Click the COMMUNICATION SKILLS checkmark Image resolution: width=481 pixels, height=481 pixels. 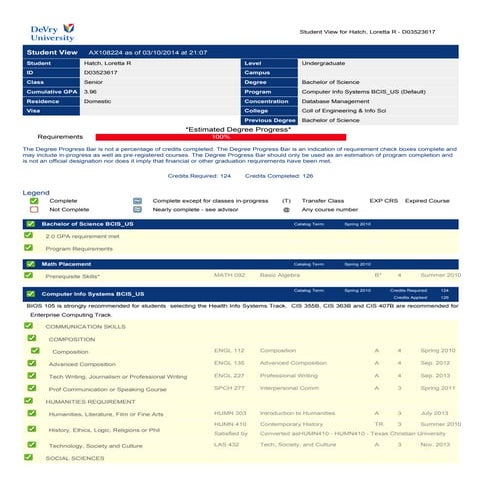click(x=29, y=326)
